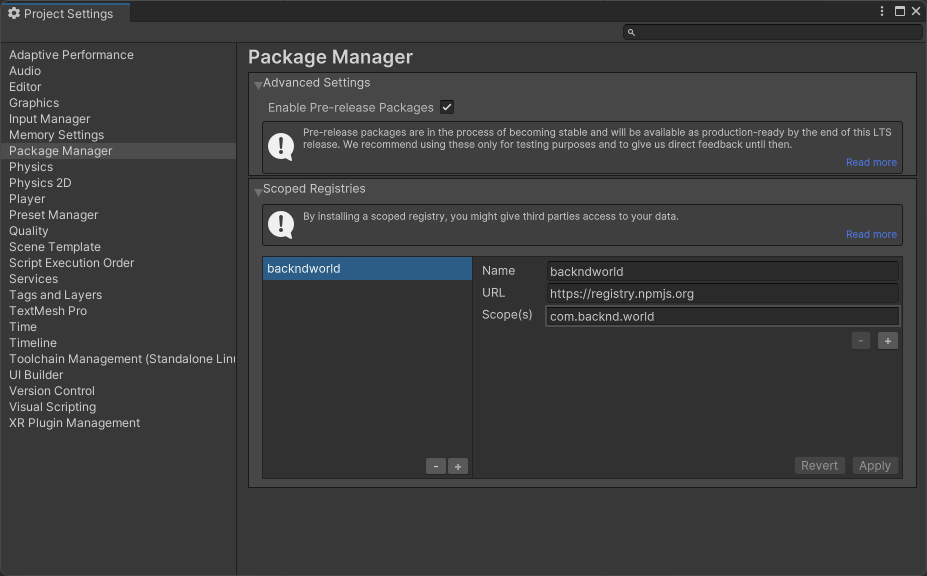Click the Revert button
The width and height of the screenshot is (927, 576).
coord(819,465)
